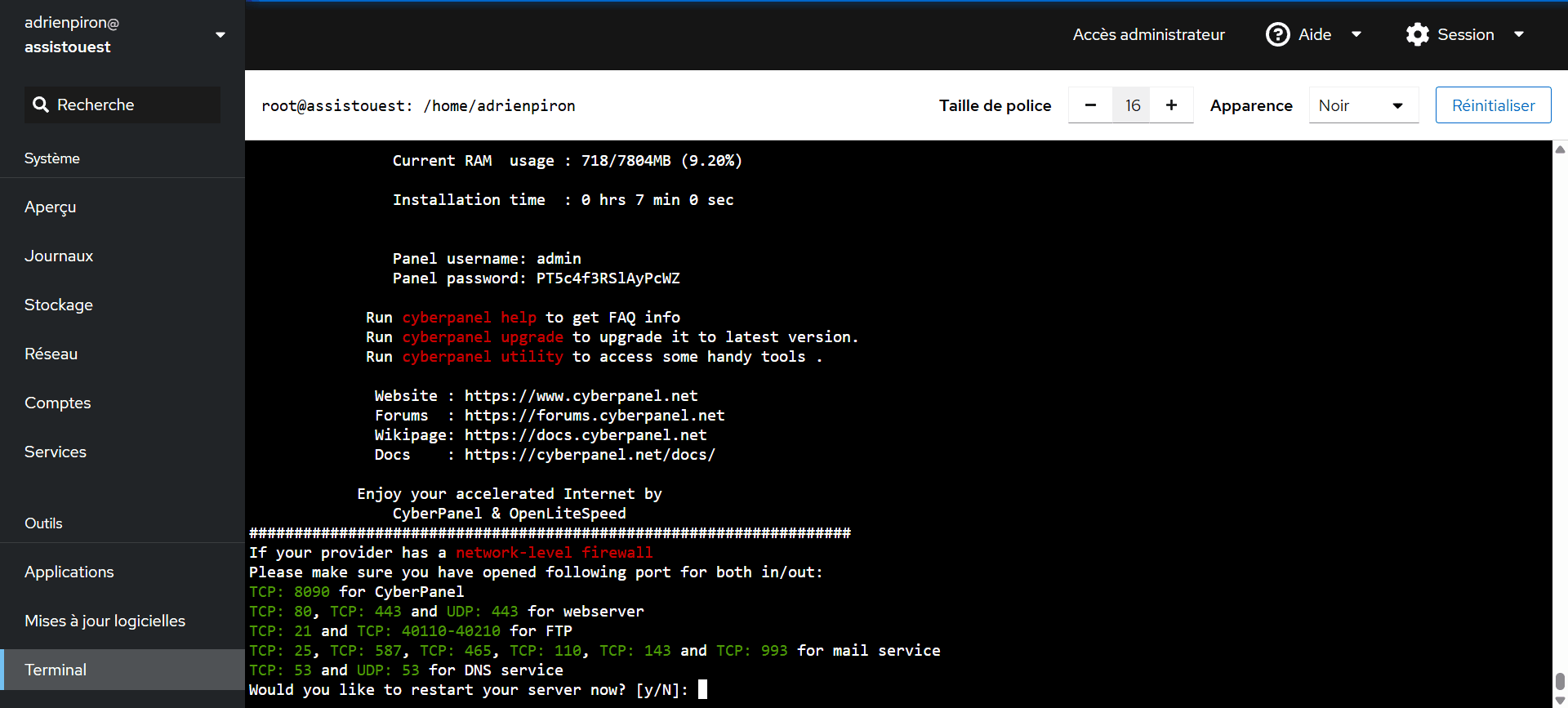Viewport: 1568px width, 708px height.
Task: Click the font size value 16
Action: pyautogui.click(x=1132, y=105)
